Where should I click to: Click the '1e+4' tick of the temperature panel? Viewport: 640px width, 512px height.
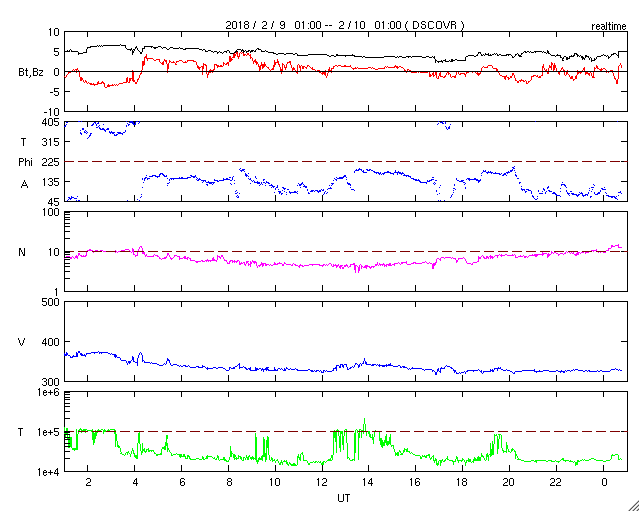point(49,472)
